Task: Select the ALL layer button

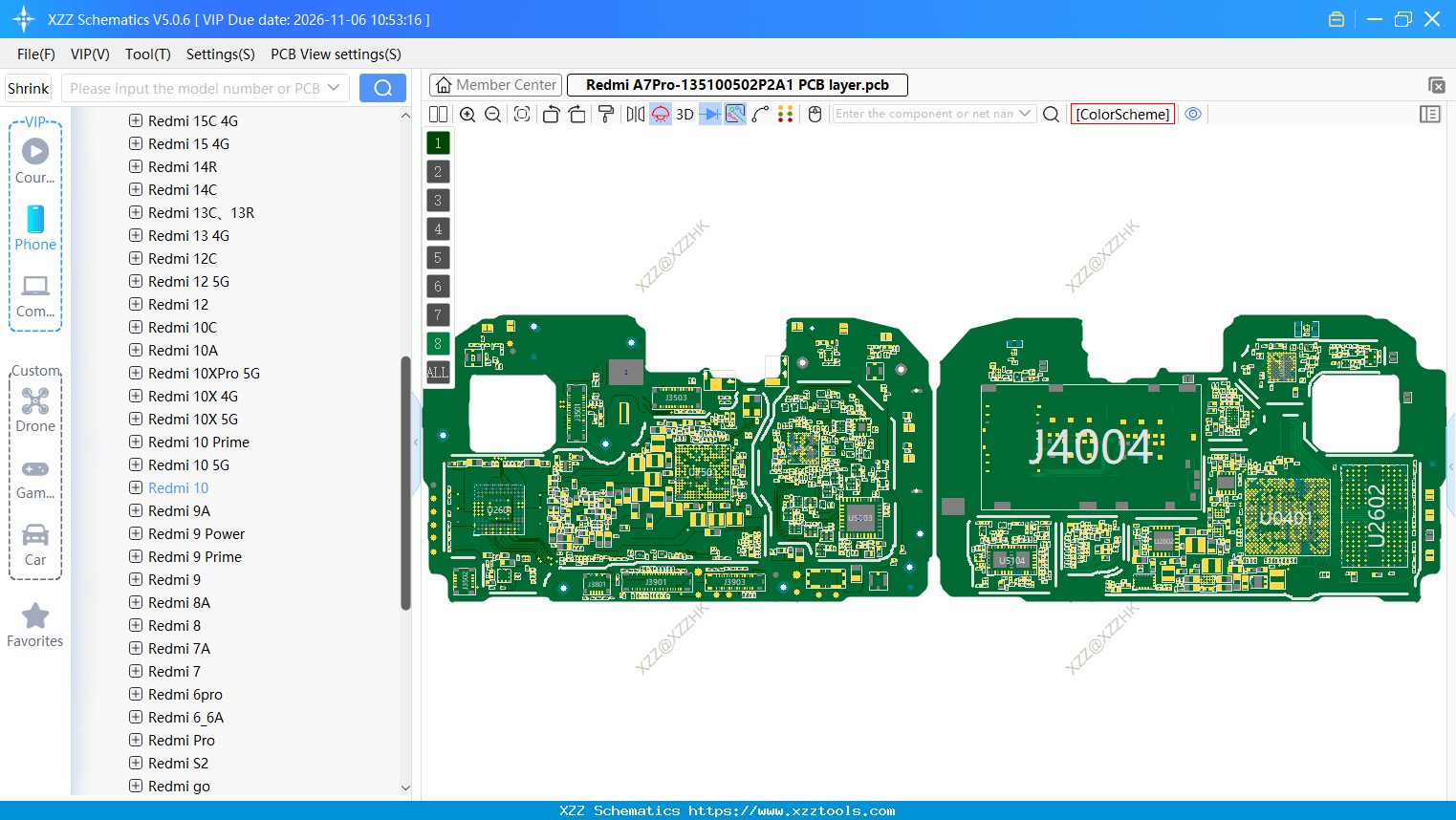Action: tap(437, 371)
